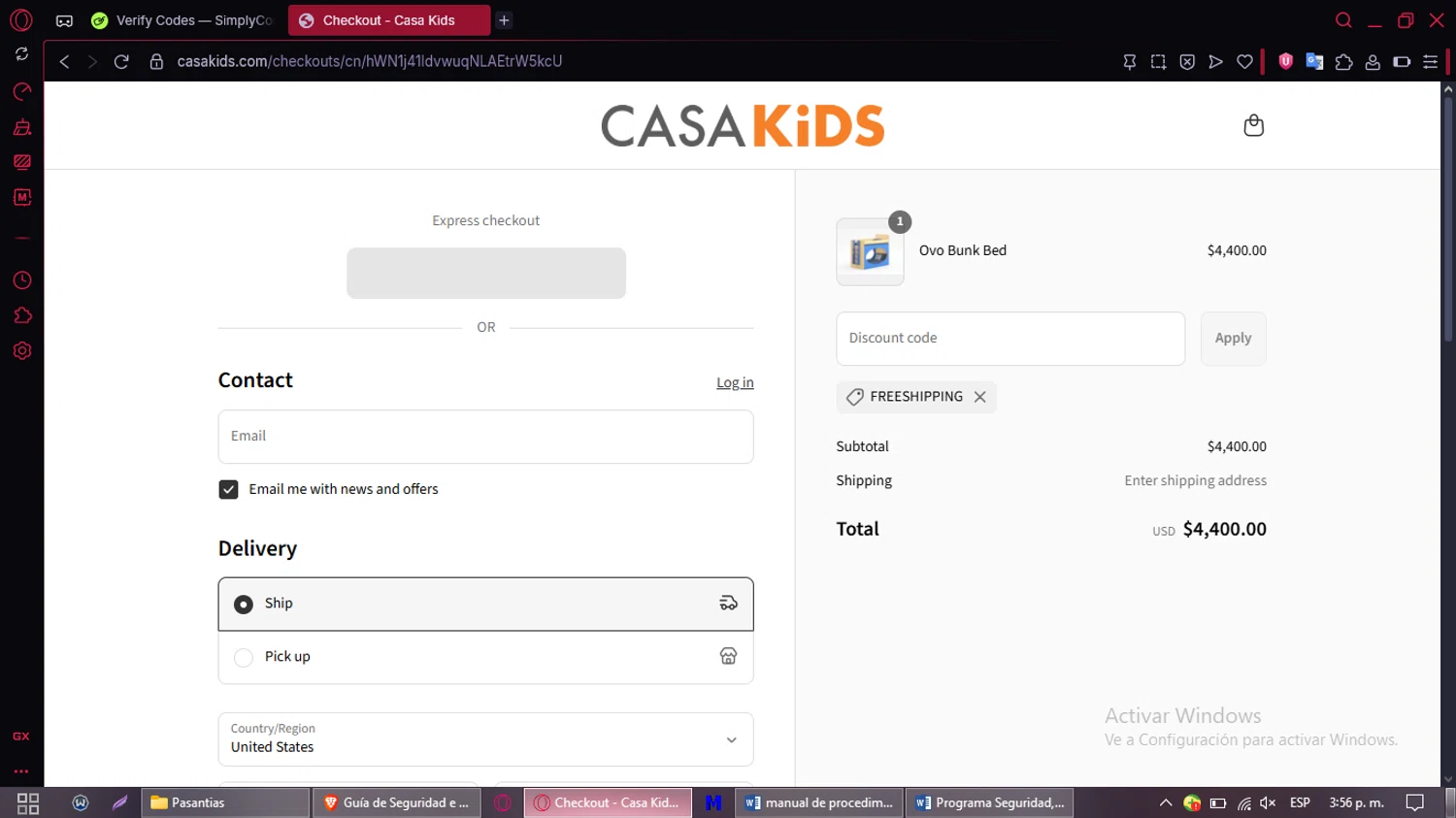The width and height of the screenshot is (1456, 818).
Task: Select the Ship delivery option
Action: [x=485, y=604]
